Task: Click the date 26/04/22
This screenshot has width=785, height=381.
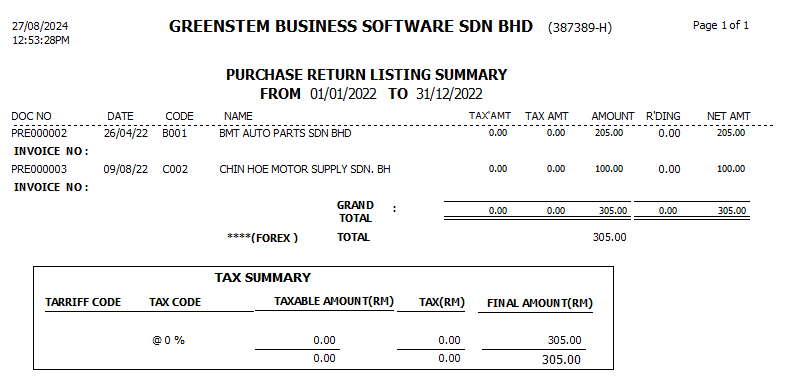Action: pyautogui.click(x=126, y=134)
